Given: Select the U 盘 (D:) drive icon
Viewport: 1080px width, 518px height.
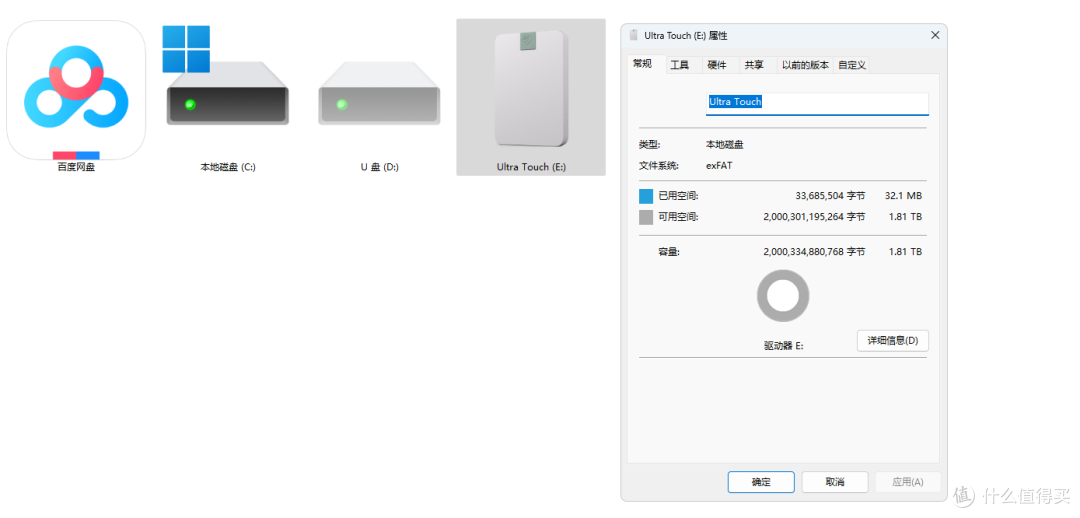Looking at the screenshot, I should [x=379, y=93].
